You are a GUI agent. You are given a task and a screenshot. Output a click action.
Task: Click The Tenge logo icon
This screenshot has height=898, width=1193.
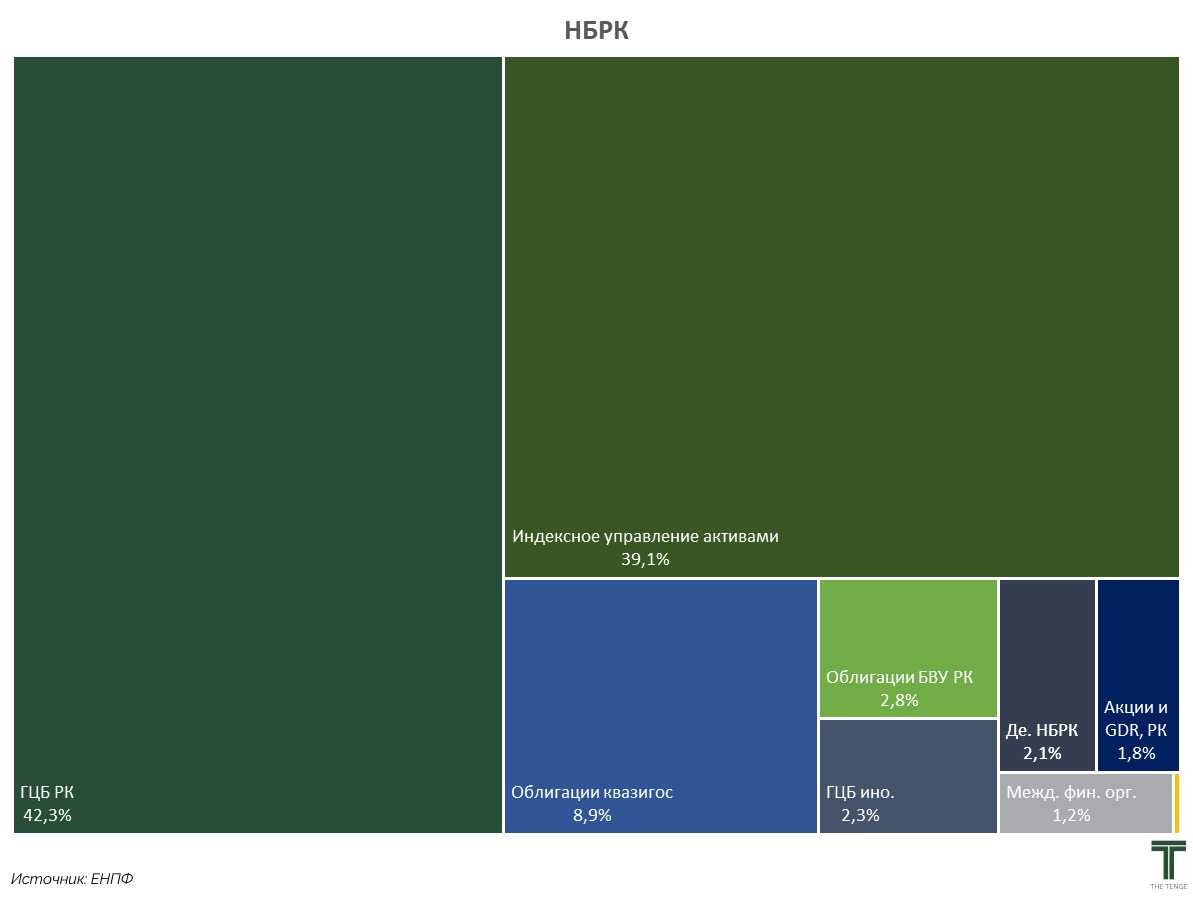(x=1168, y=863)
